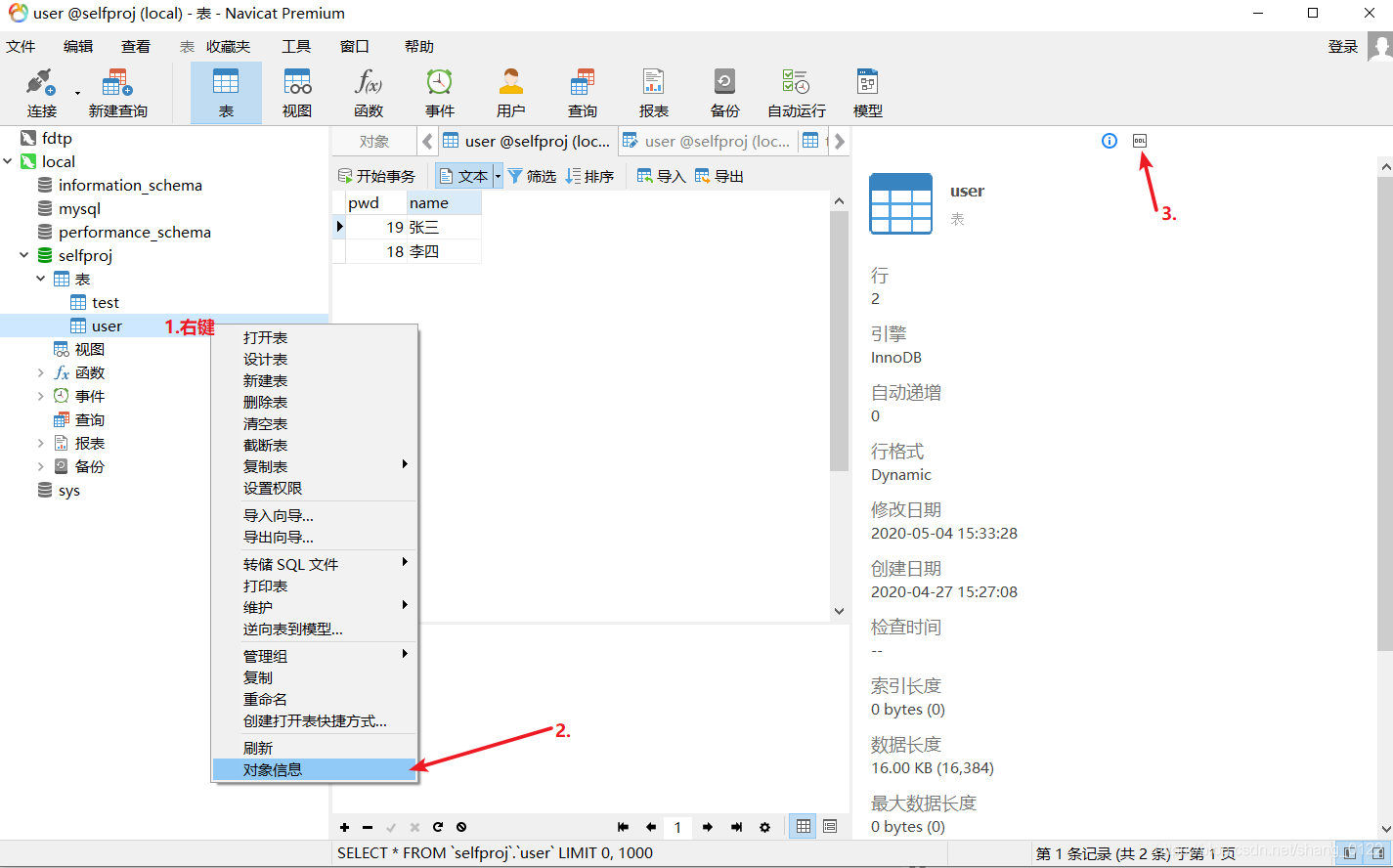This screenshot has width=1393, height=868.
Task: Click the blue info icon in right panel
Action: point(1110,141)
